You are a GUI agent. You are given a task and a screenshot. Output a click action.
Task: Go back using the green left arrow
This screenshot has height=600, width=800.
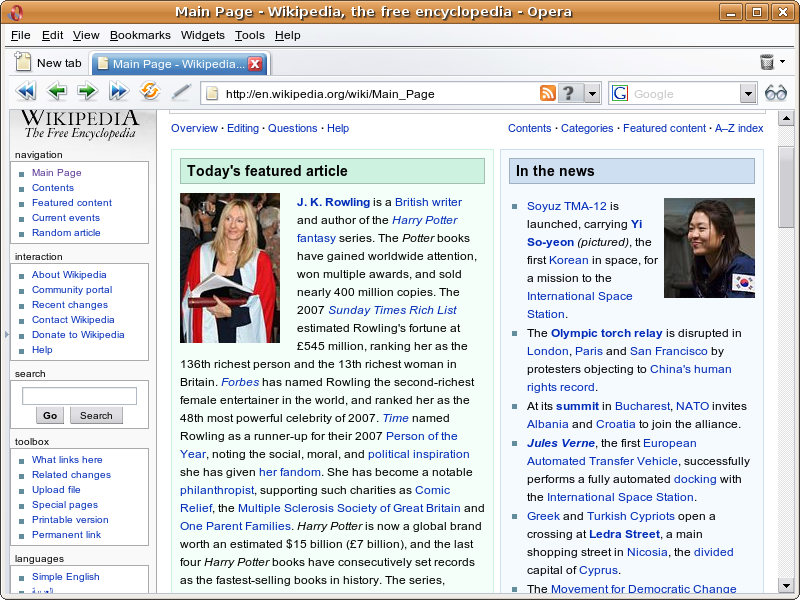(57, 92)
